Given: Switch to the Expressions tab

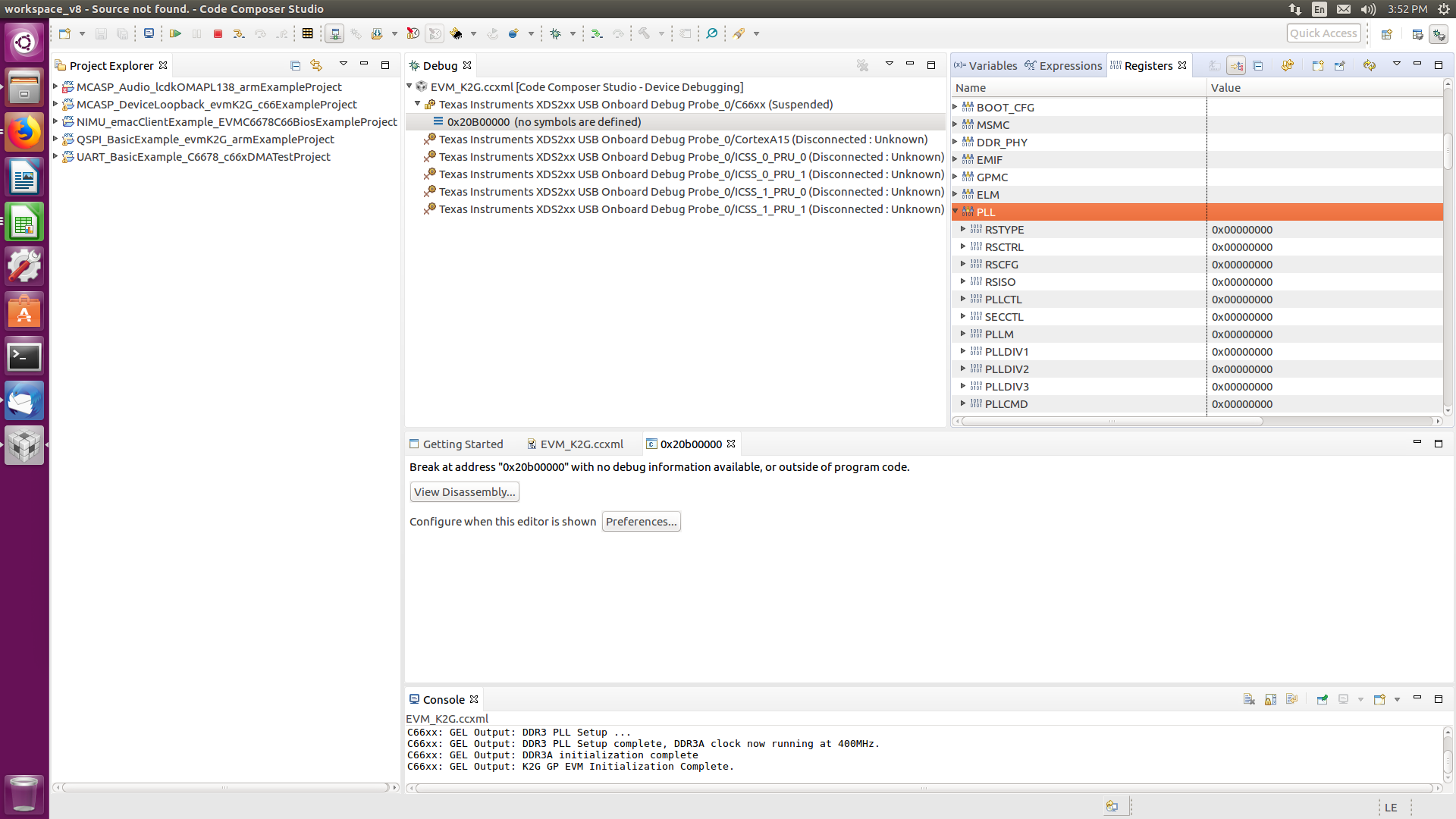Looking at the screenshot, I should point(1063,66).
